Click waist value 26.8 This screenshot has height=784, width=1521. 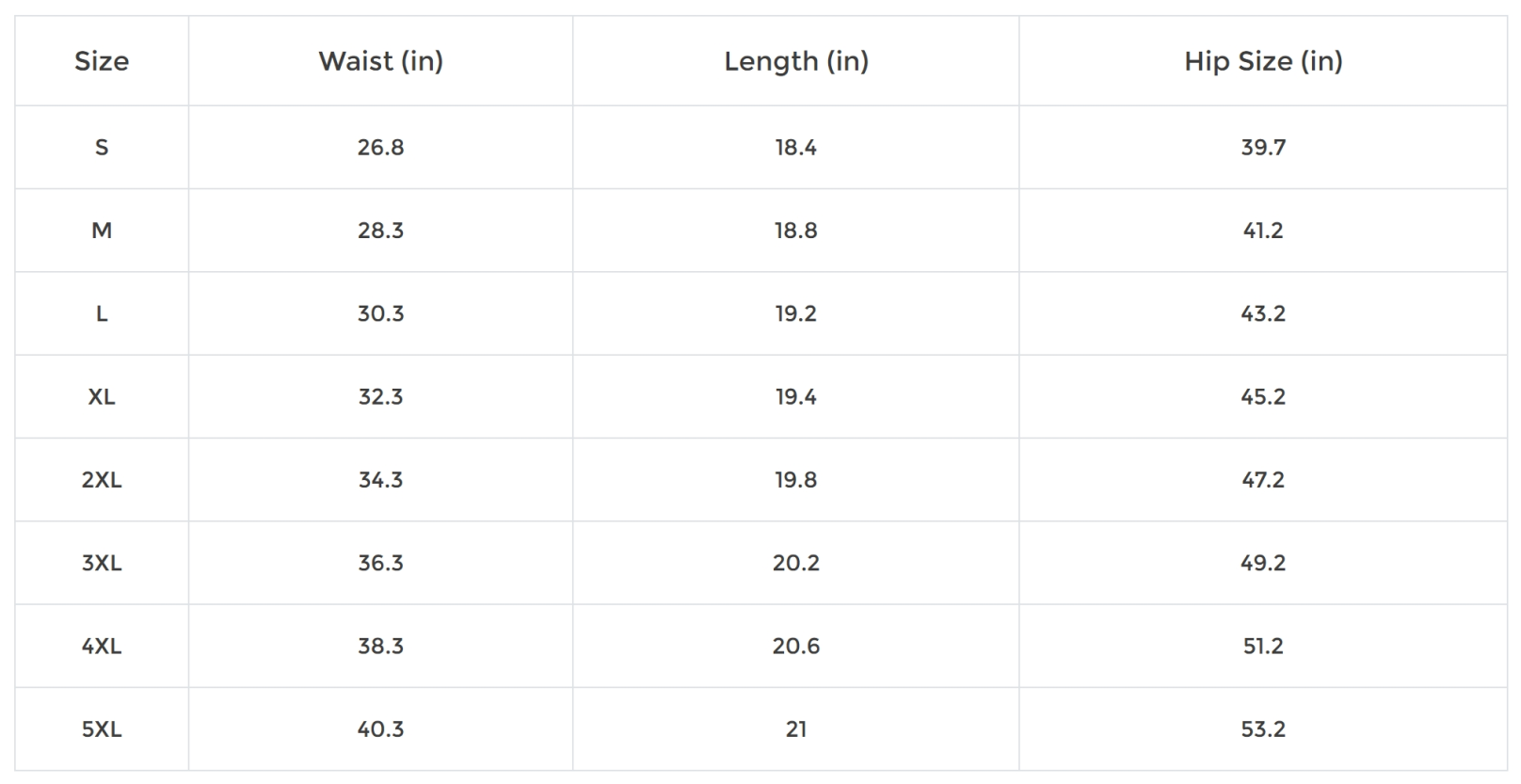coord(380,148)
